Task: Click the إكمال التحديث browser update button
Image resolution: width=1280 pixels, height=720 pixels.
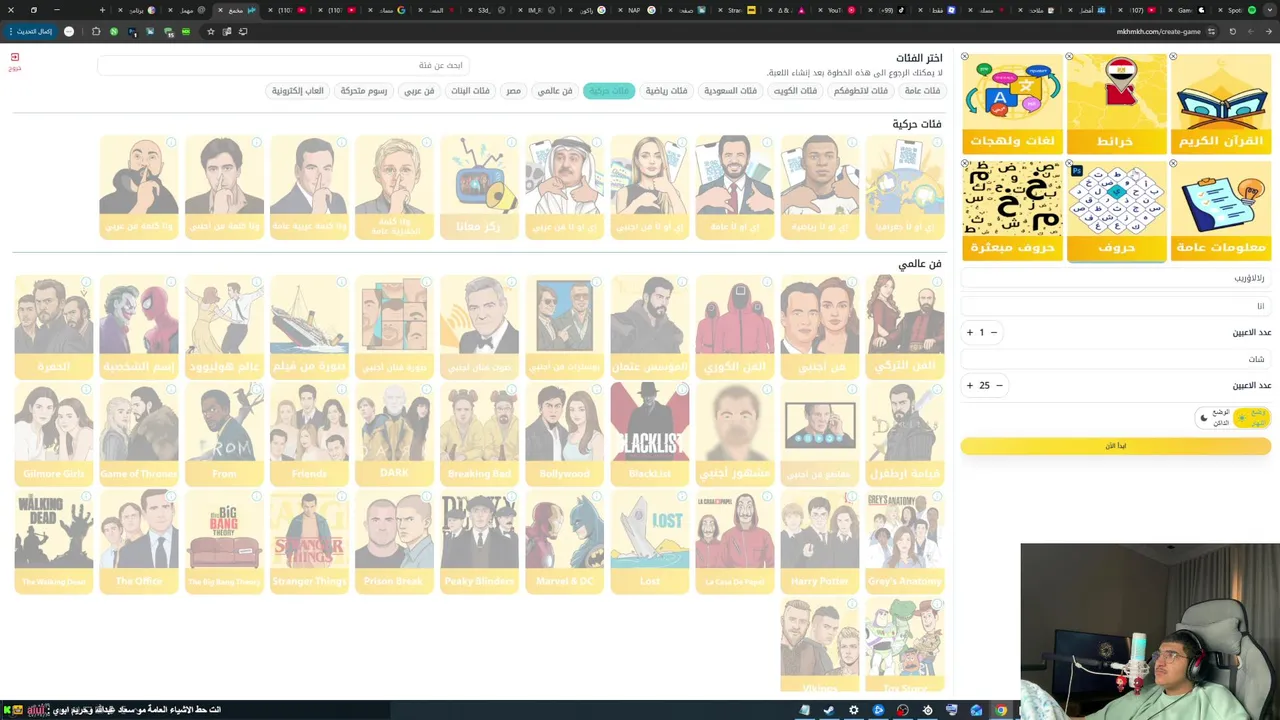Action: [32, 31]
